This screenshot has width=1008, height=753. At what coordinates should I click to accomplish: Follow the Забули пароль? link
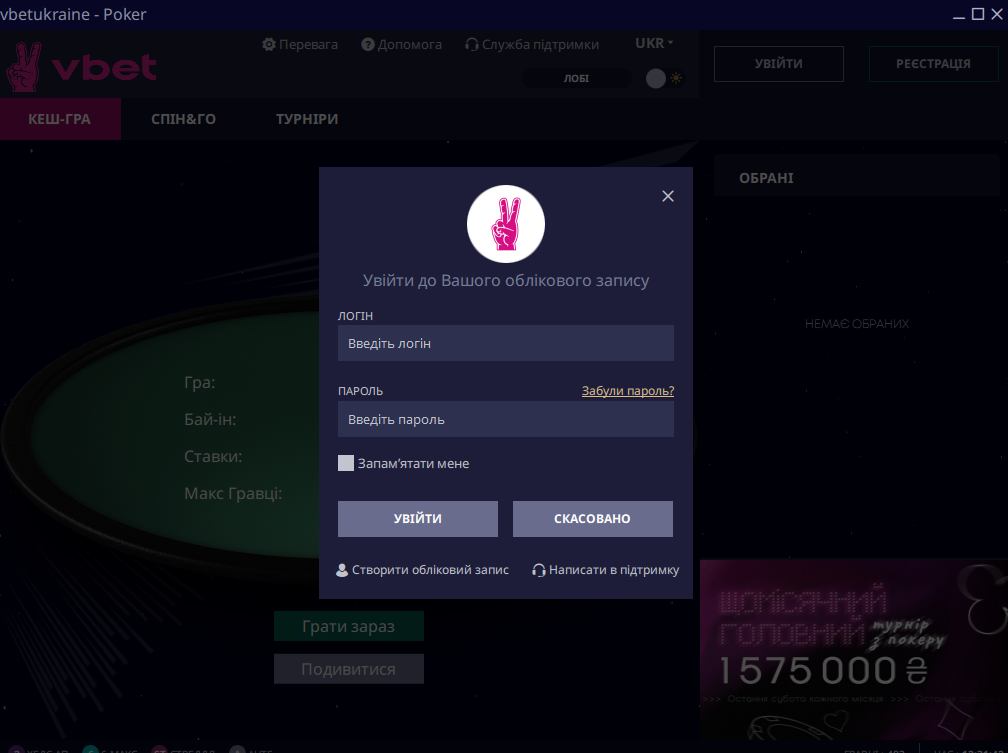627,391
